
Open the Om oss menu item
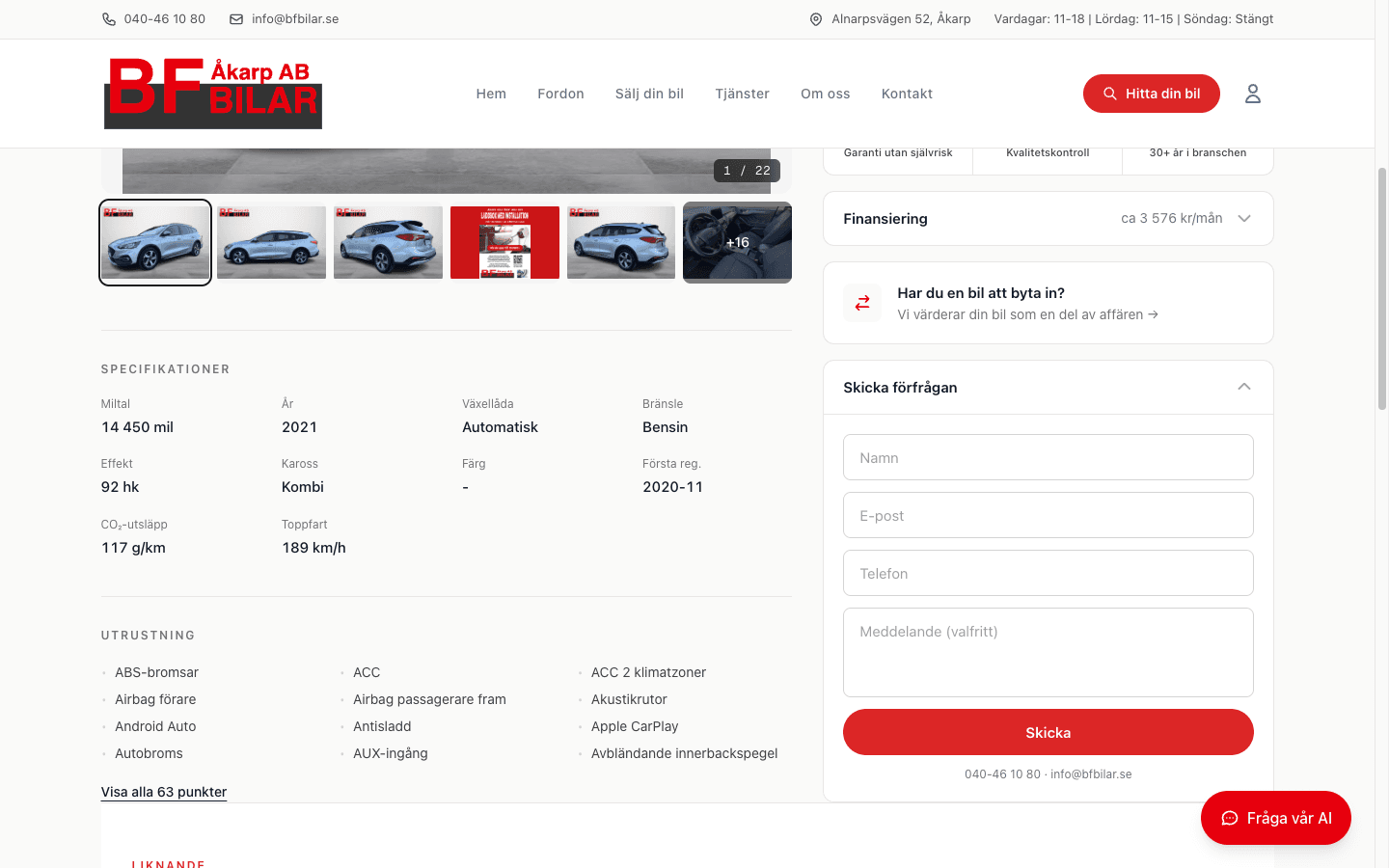point(826,94)
